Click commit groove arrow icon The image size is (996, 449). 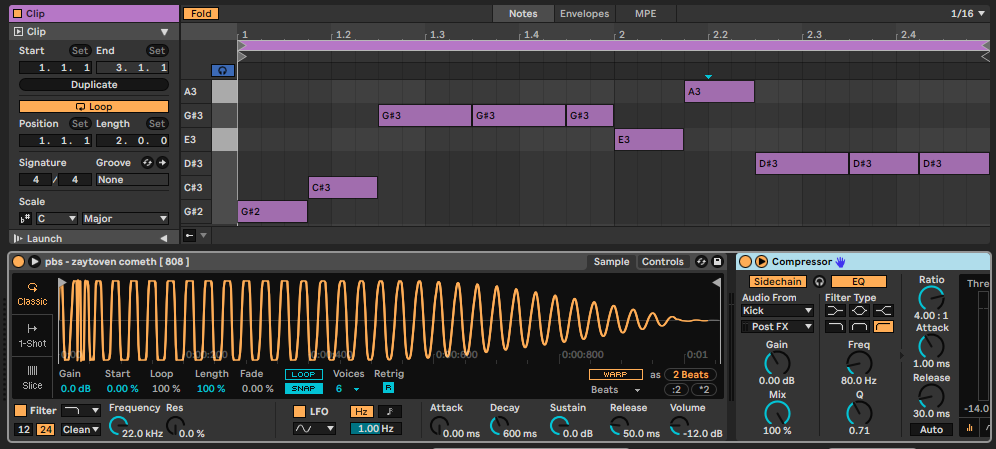(x=162, y=163)
